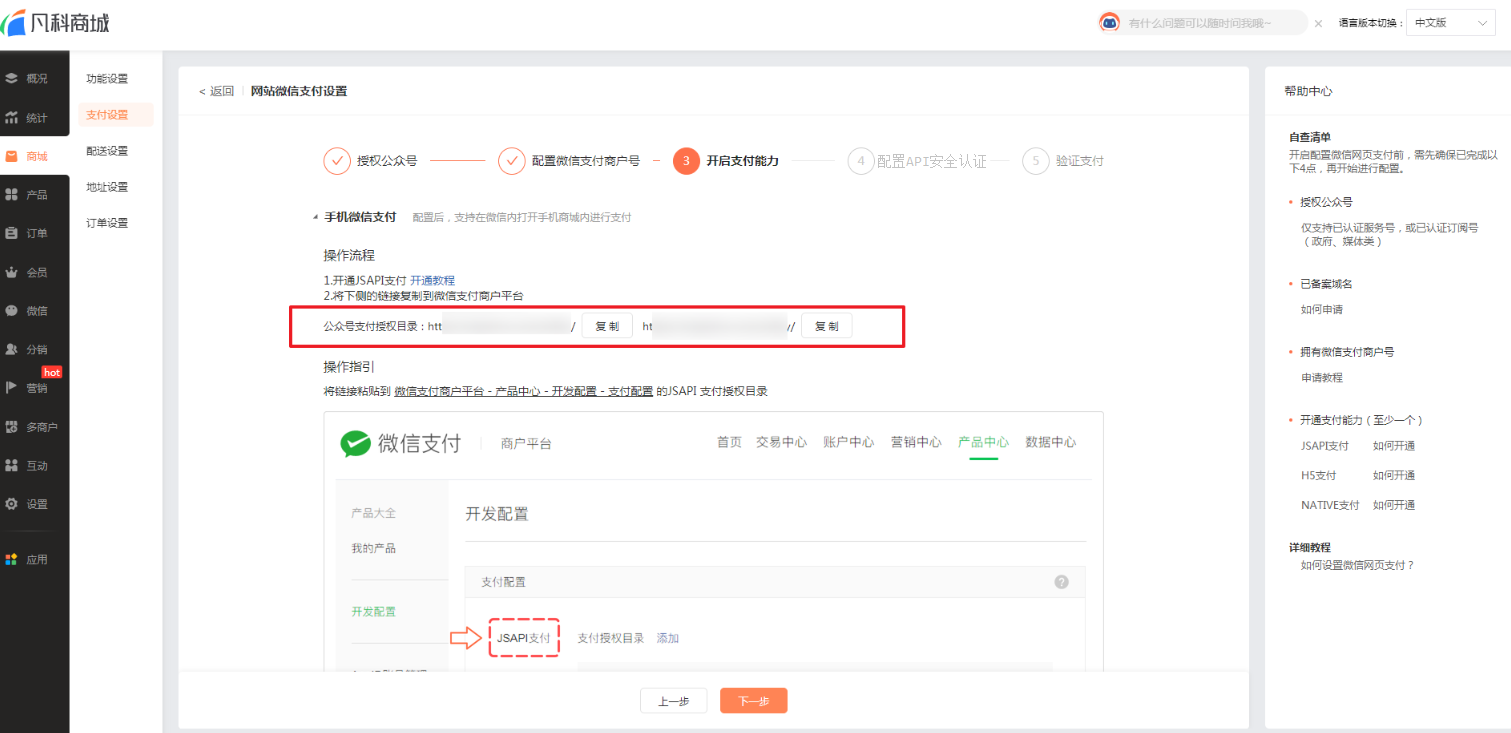This screenshot has width=1511, height=733.
Task: Open the 分销 distribution sidebar icon
Action: click(12, 349)
